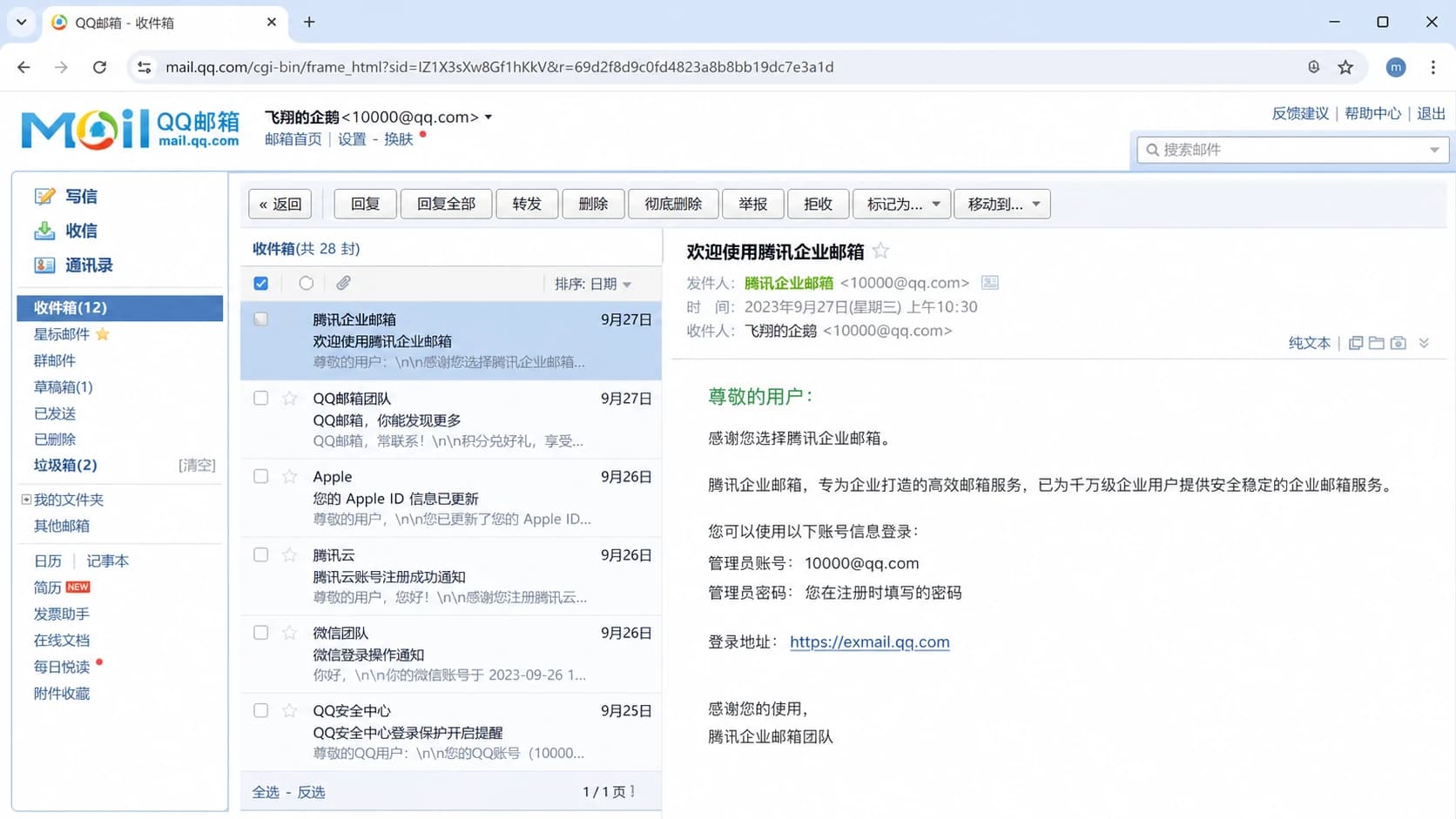Check the 腾讯企业邮箱 email checkbox
This screenshot has width=1456, height=819.
(261, 319)
